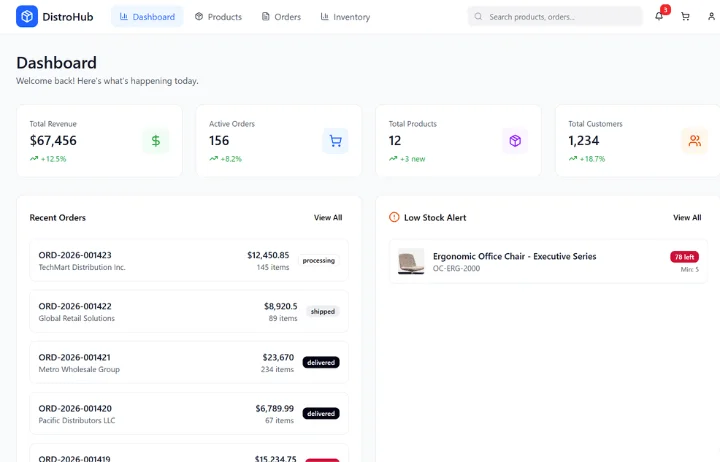Viewport: 720px width, 462px height.
Task: Open the Products tab
Action: click(x=218, y=17)
